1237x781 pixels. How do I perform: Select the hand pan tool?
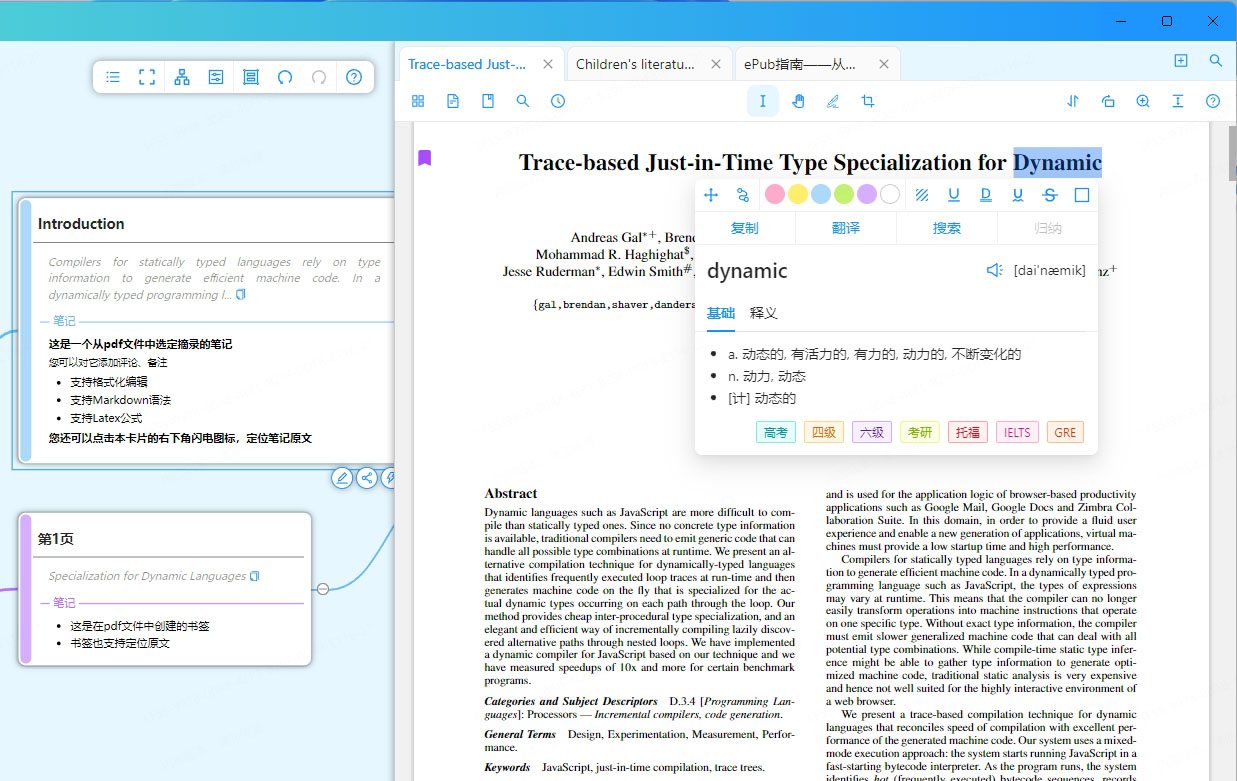pos(798,101)
